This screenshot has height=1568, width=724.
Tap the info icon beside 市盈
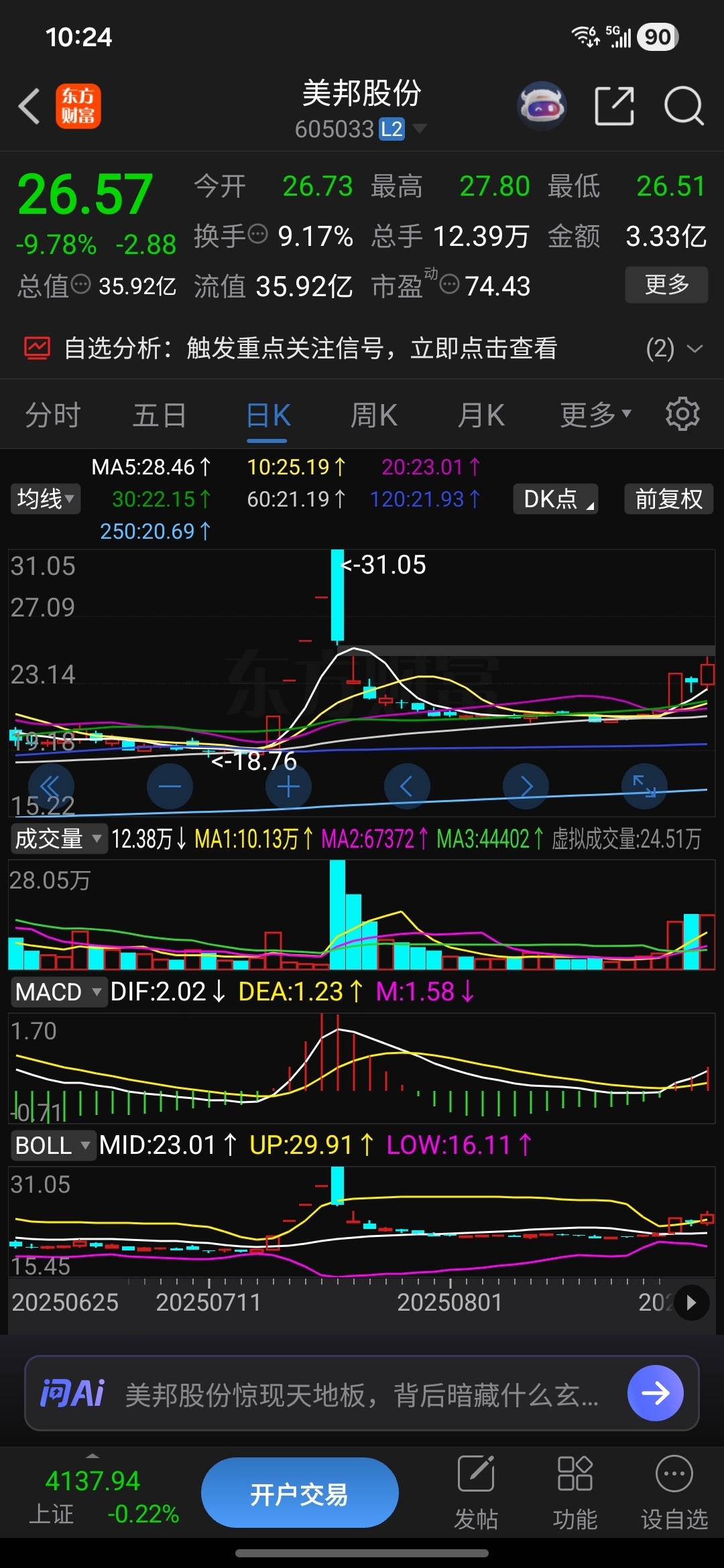coord(450,284)
